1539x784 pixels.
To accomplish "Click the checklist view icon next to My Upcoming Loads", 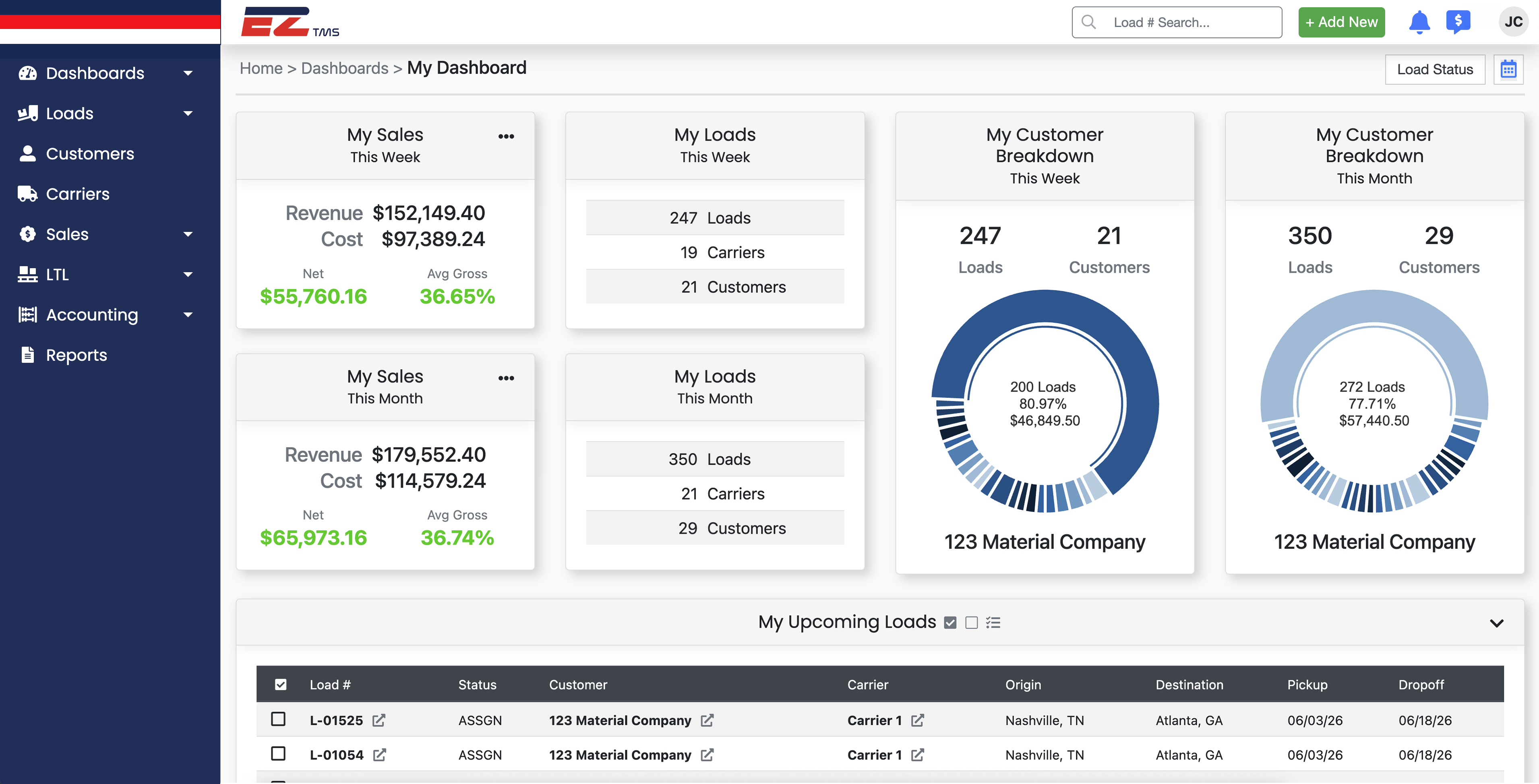I will click(x=993, y=623).
